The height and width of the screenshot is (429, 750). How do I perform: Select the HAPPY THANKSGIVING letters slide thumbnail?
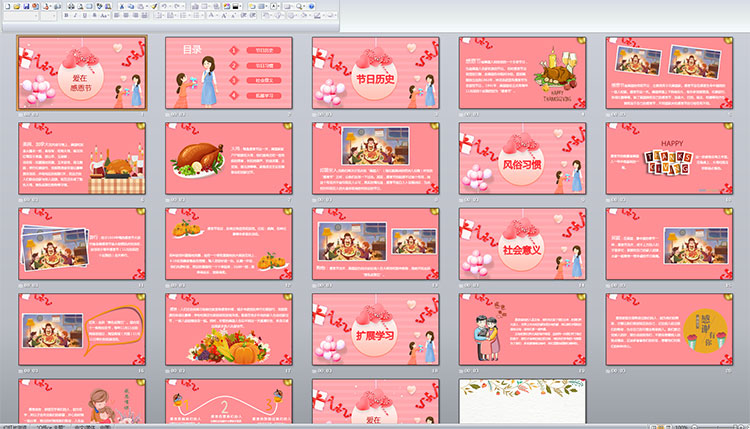[x=669, y=158]
